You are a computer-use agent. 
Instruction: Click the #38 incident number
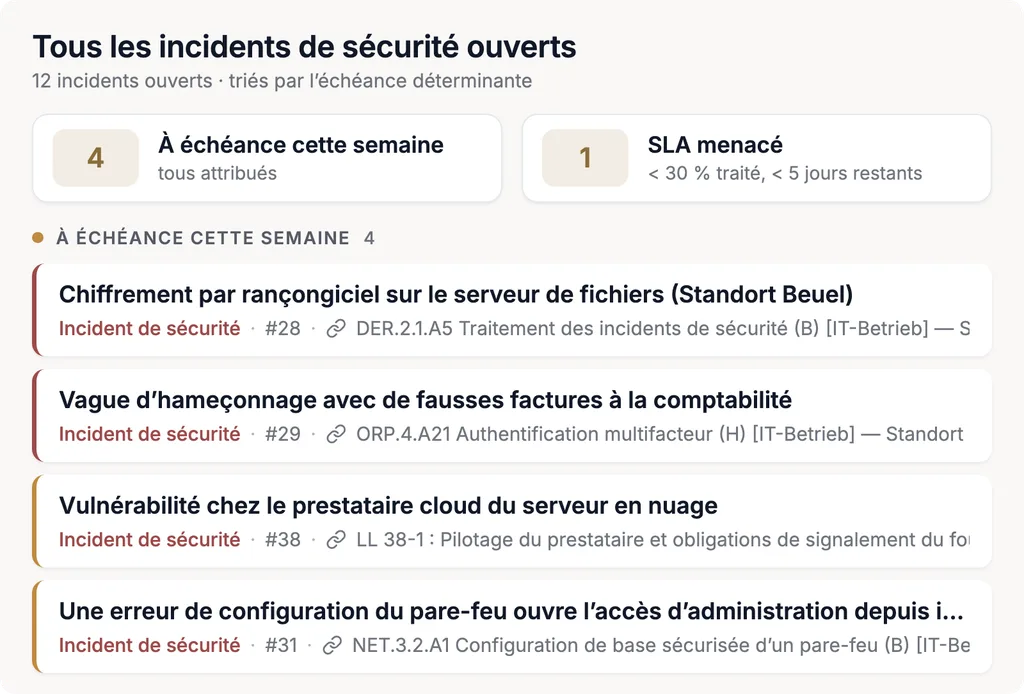tap(283, 540)
